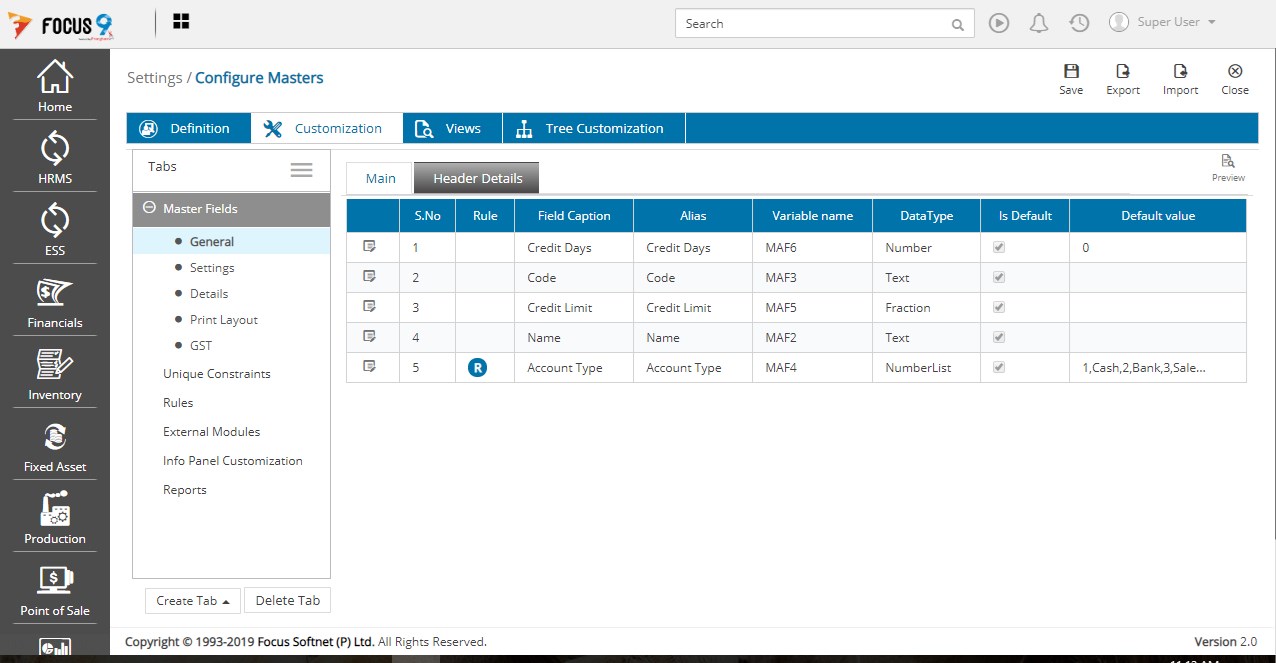Open the Preview icon above the table
The width and height of the screenshot is (1276, 663).
click(x=1228, y=162)
